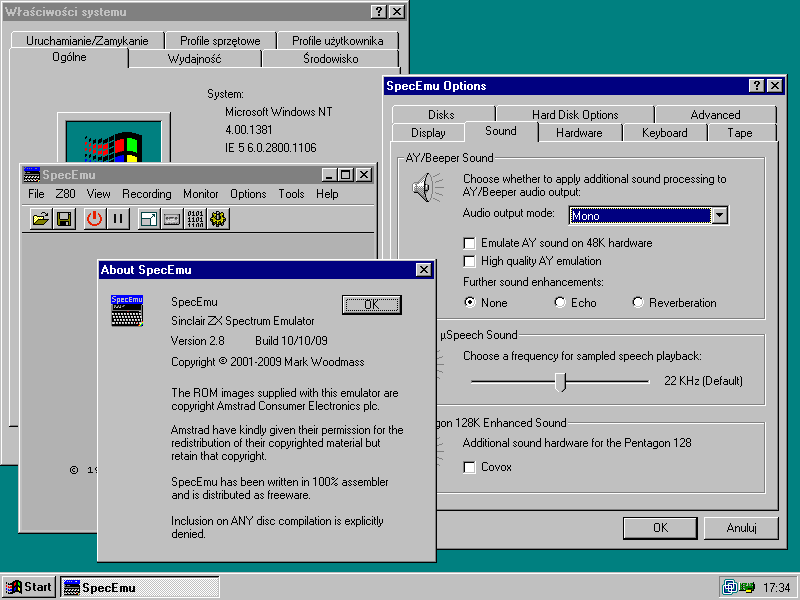Maximize the SpecEmu main window

(345, 175)
